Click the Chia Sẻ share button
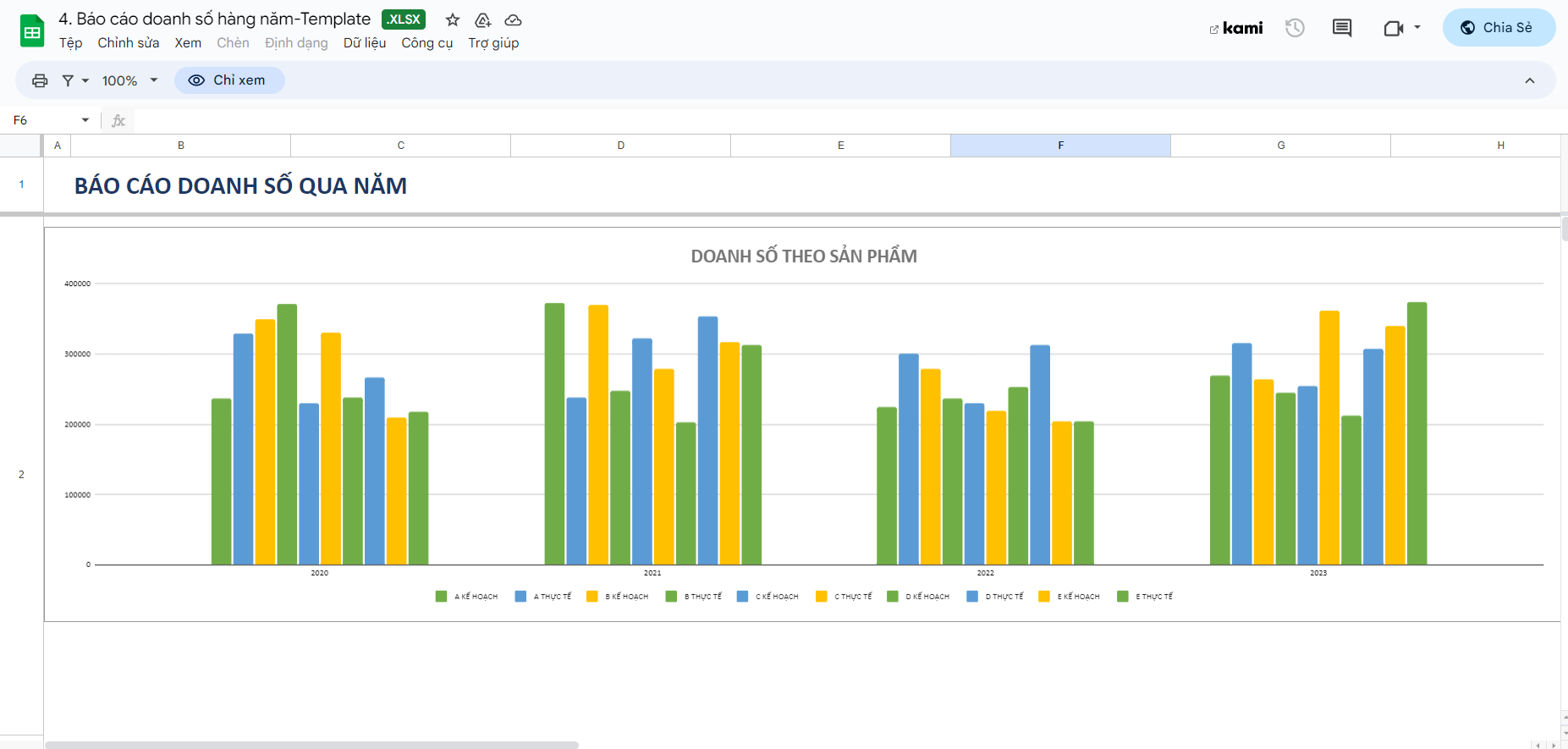1568x749 pixels. (x=1499, y=27)
